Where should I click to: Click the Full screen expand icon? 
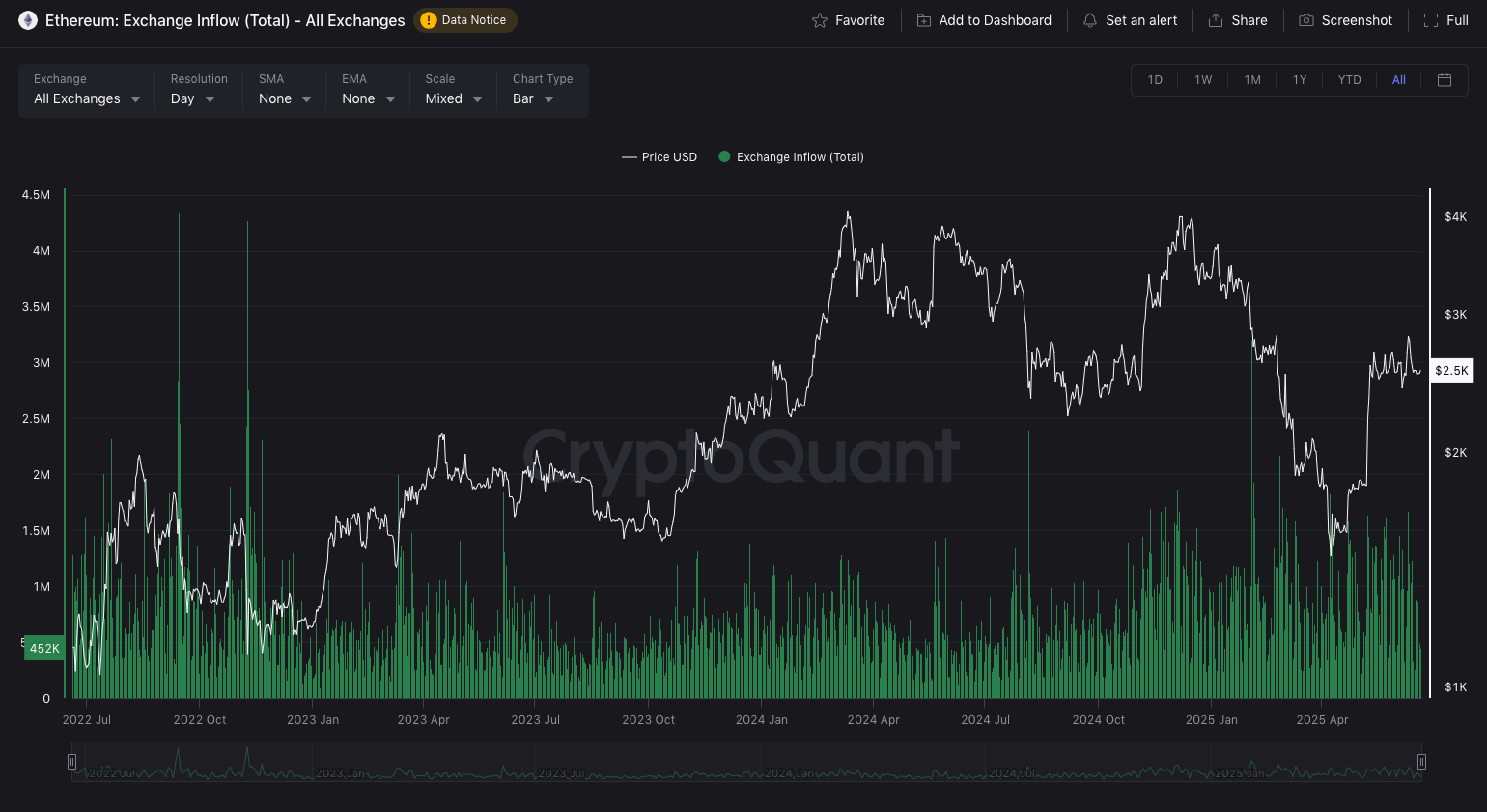coord(1431,20)
